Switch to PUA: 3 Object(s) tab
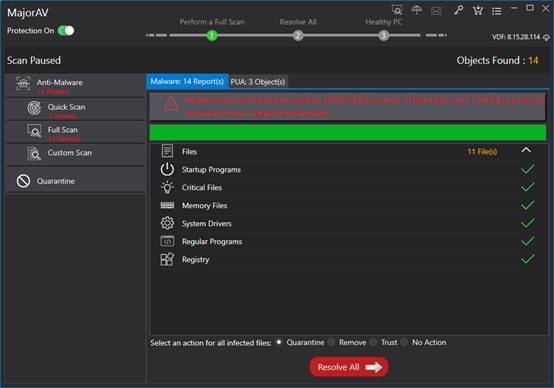554x388 pixels. (x=258, y=82)
